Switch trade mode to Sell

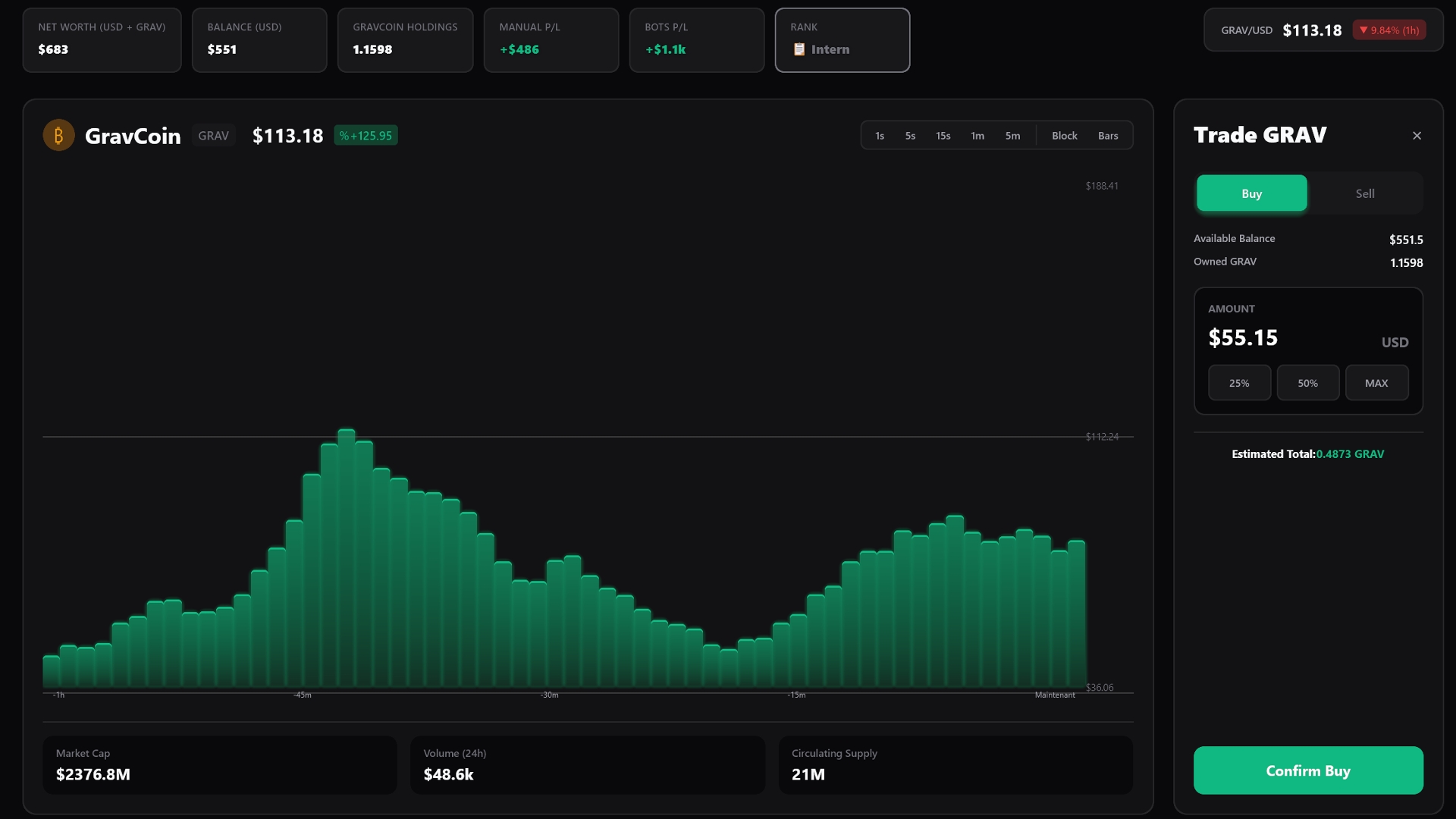pos(1364,193)
